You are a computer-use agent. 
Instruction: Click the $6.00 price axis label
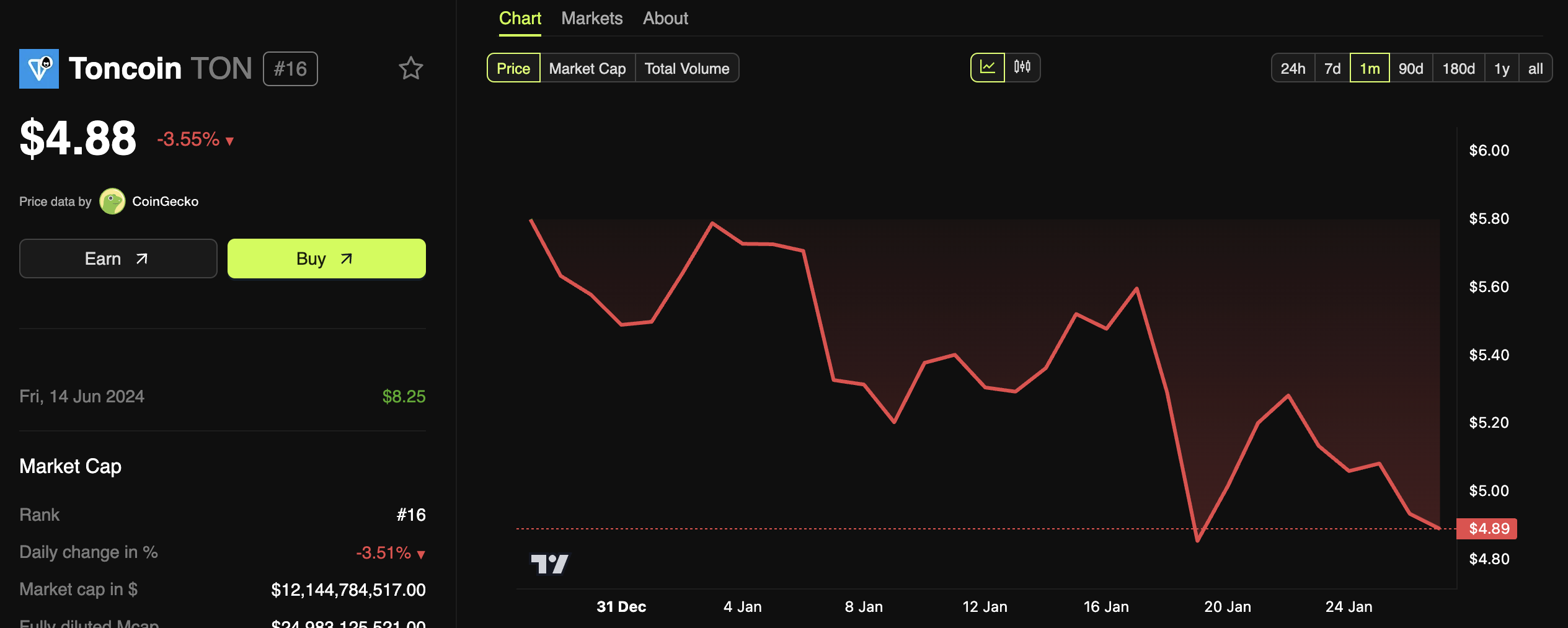1489,150
